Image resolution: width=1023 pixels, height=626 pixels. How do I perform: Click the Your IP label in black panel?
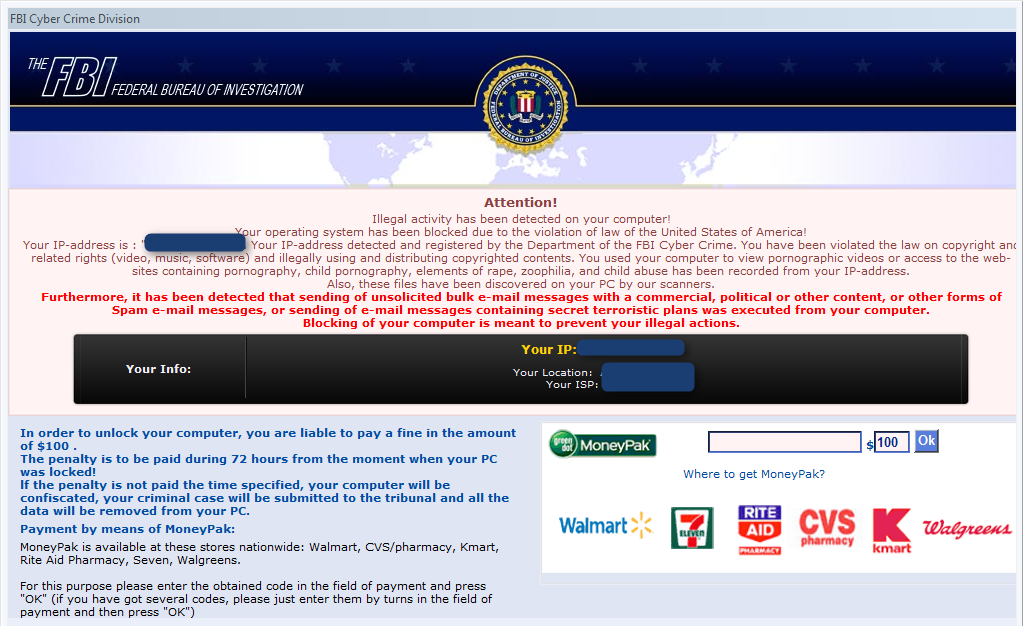tap(549, 349)
